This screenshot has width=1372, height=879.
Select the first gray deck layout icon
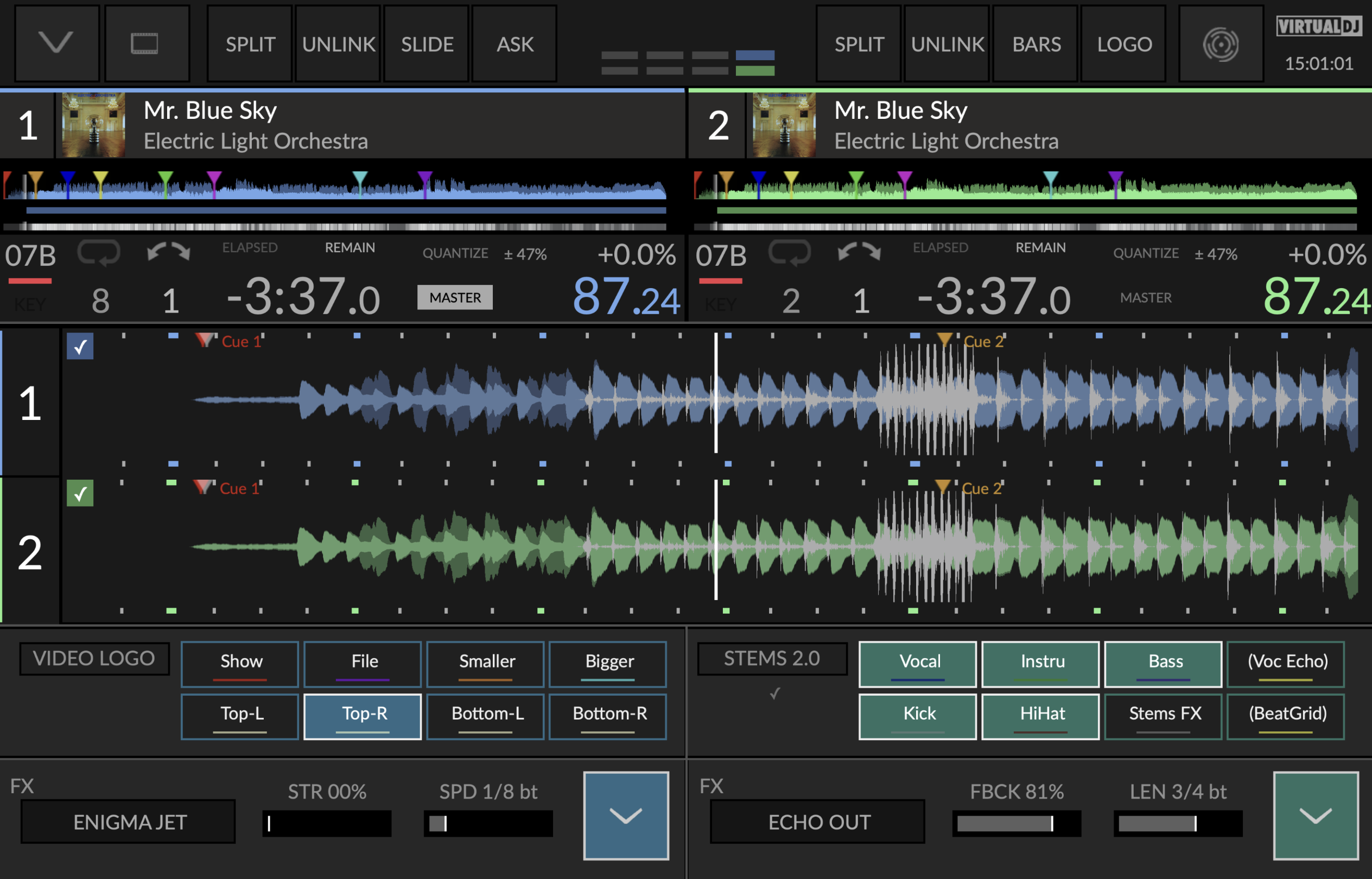tap(619, 63)
